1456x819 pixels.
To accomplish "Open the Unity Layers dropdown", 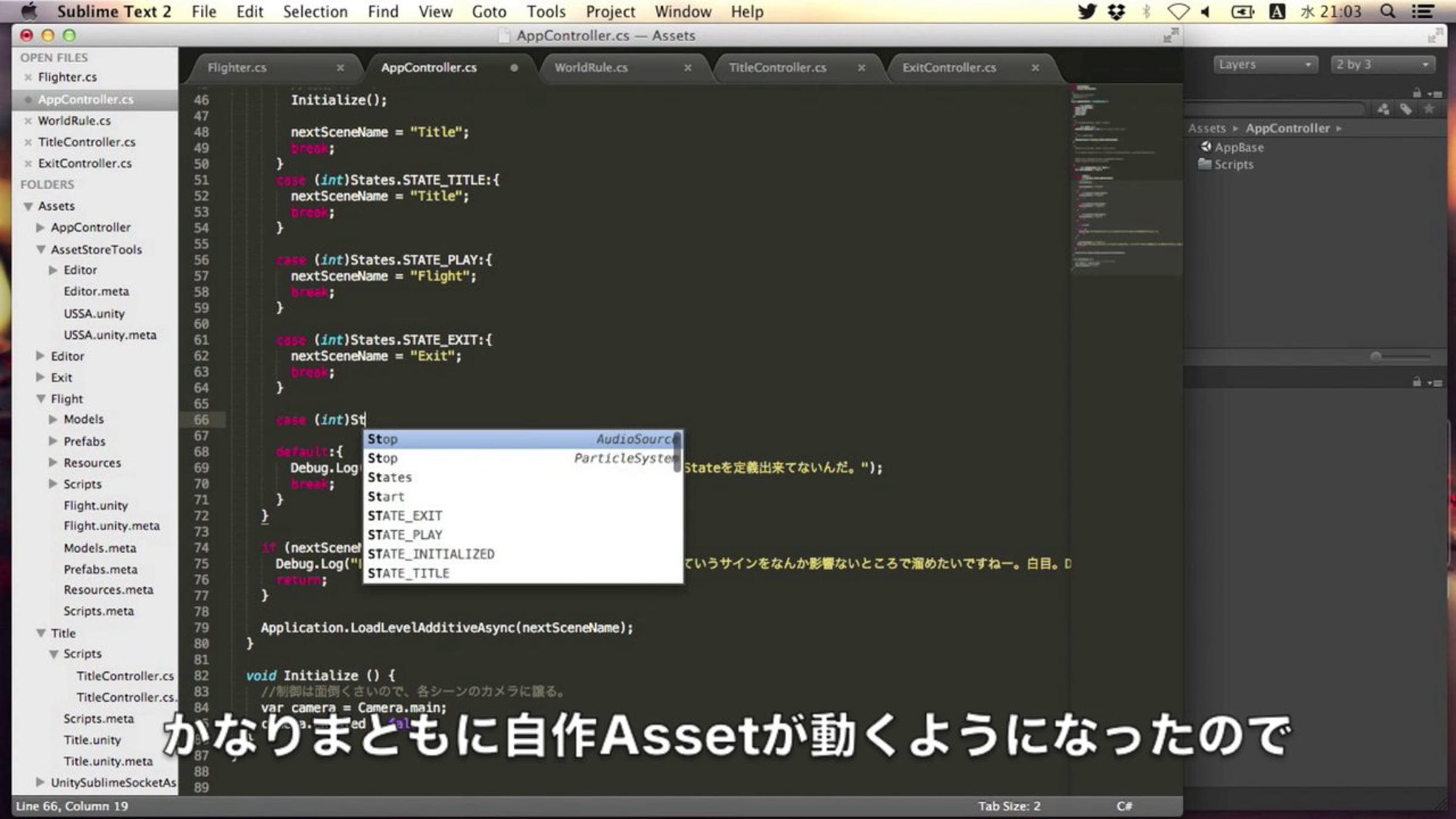I will (x=1266, y=64).
